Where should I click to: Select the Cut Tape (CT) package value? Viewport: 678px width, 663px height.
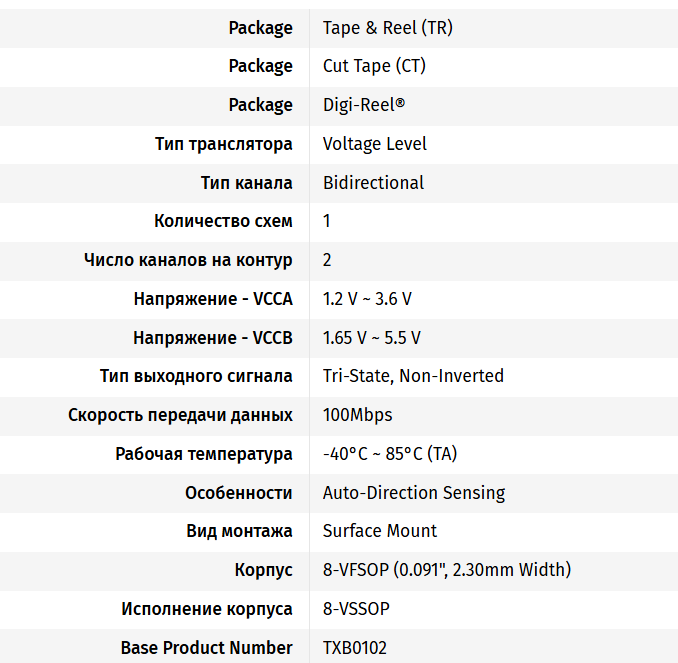(x=378, y=66)
